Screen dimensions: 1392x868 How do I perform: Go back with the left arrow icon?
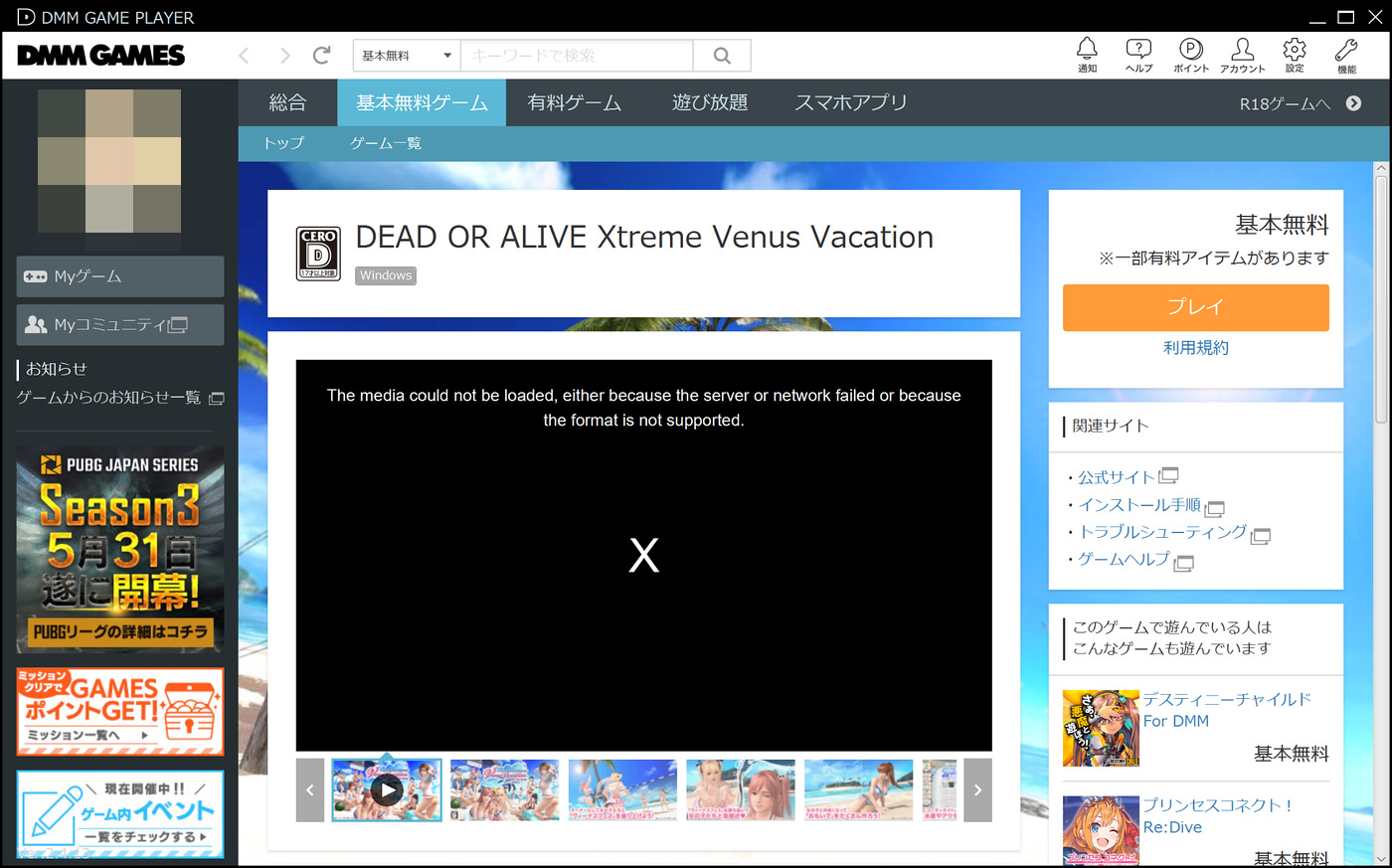[244, 56]
